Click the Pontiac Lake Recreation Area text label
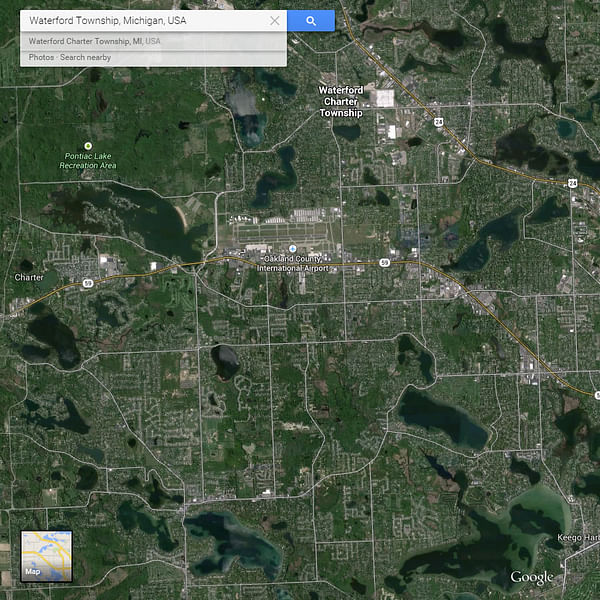This screenshot has height=600, width=600. (90, 161)
